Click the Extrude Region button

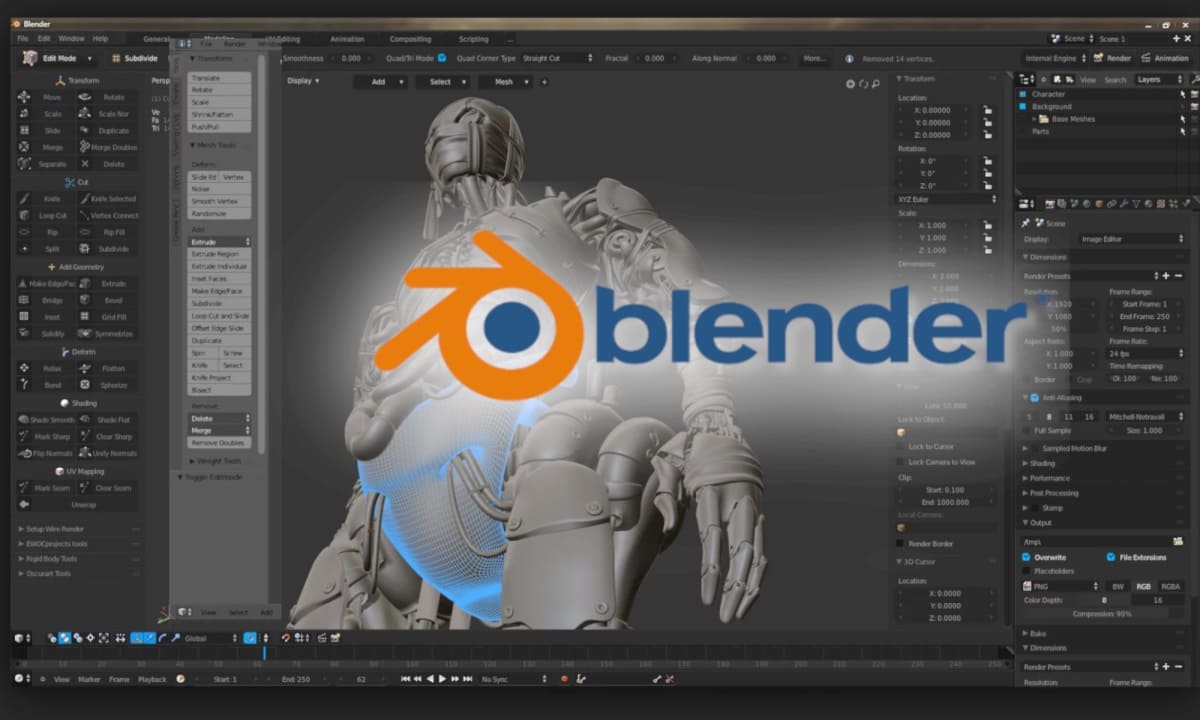point(216,254)
